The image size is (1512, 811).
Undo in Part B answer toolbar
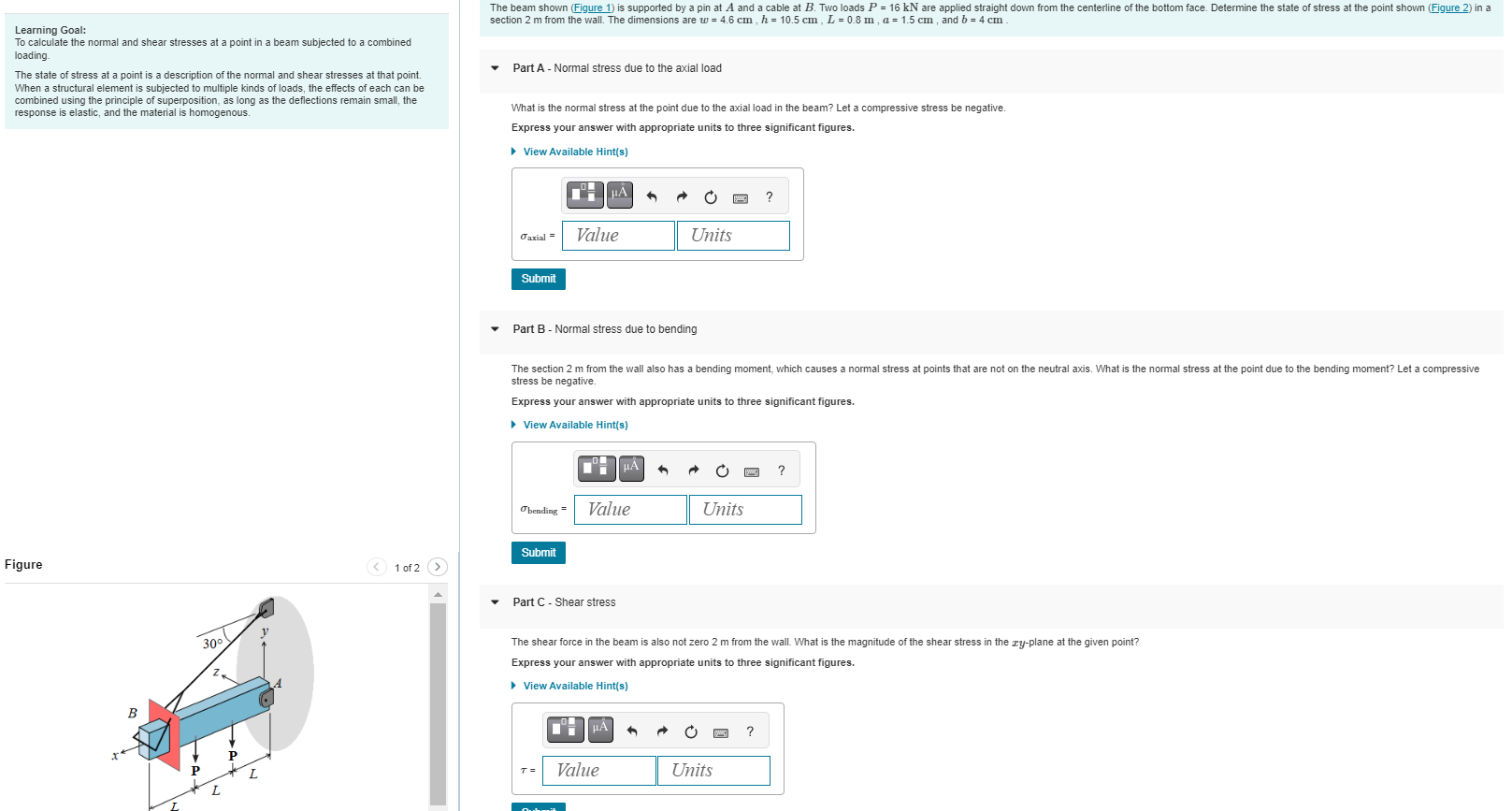coord(663,471)
